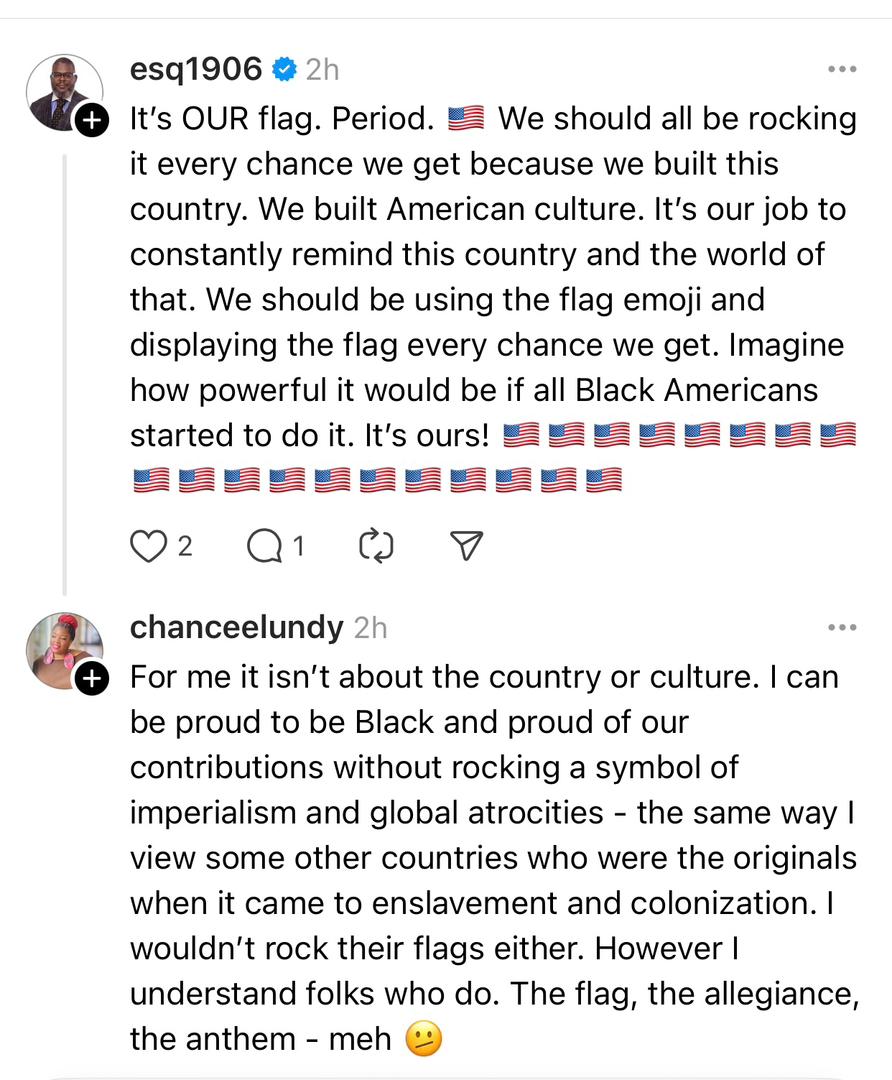View the like count of 2
This screenshot has width=892, height=1080.
[185, 547]
